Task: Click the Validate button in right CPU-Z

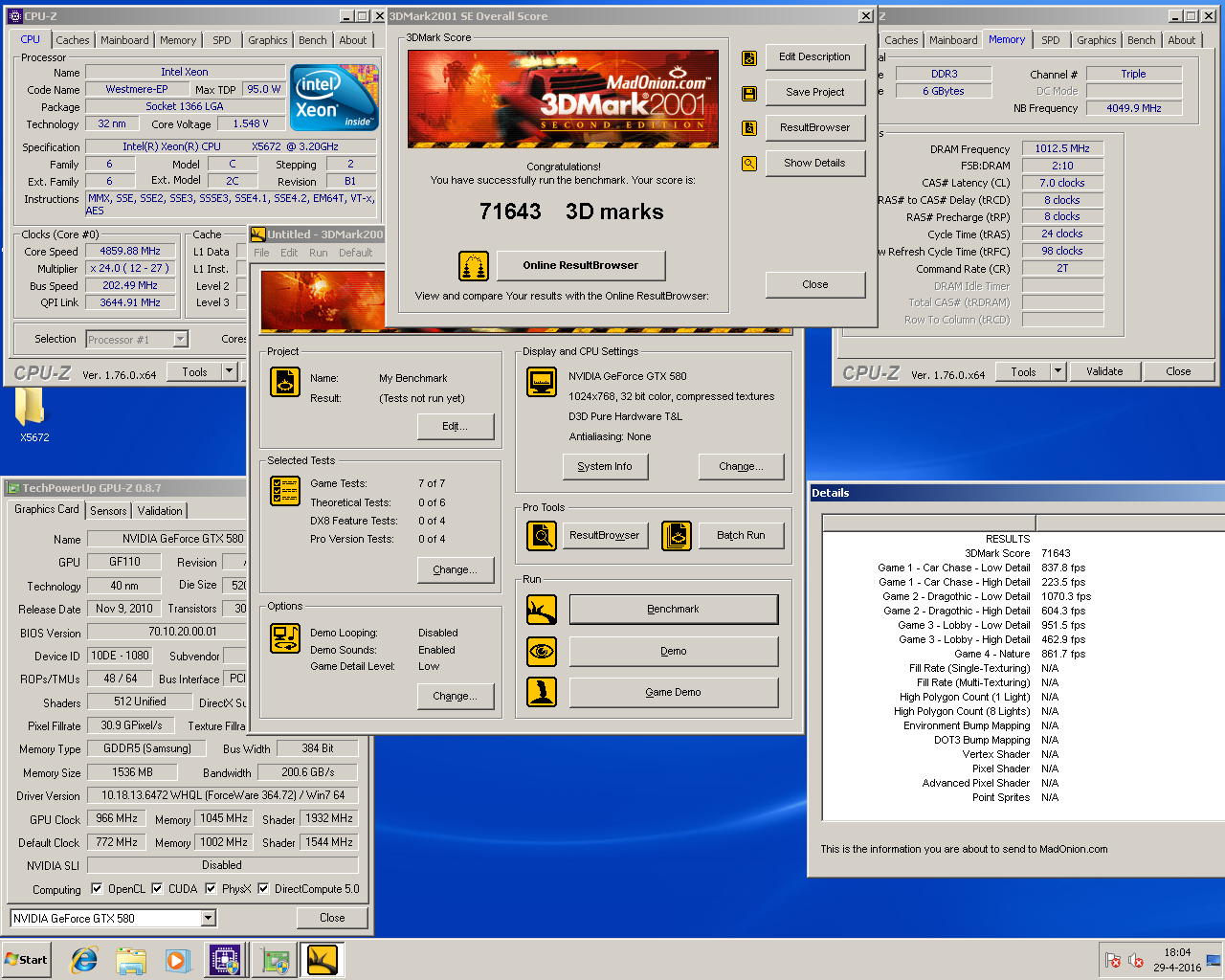Action: [1104, 371]
